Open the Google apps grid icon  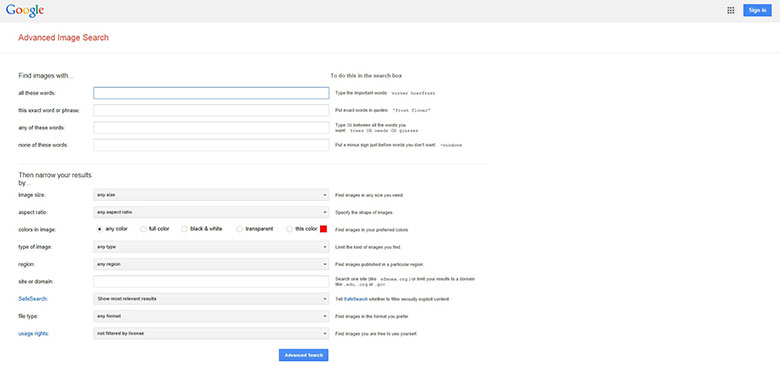(730, 10)
